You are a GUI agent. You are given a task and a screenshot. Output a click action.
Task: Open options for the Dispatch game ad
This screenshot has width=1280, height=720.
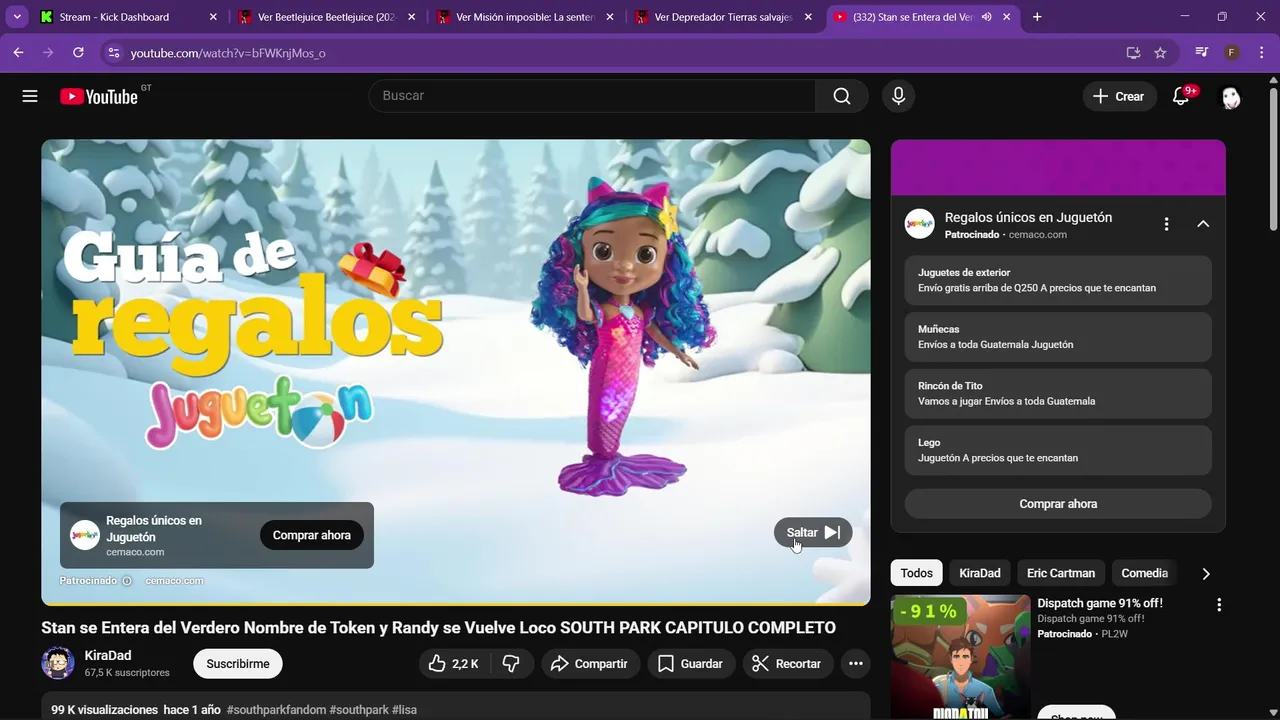1218,605
